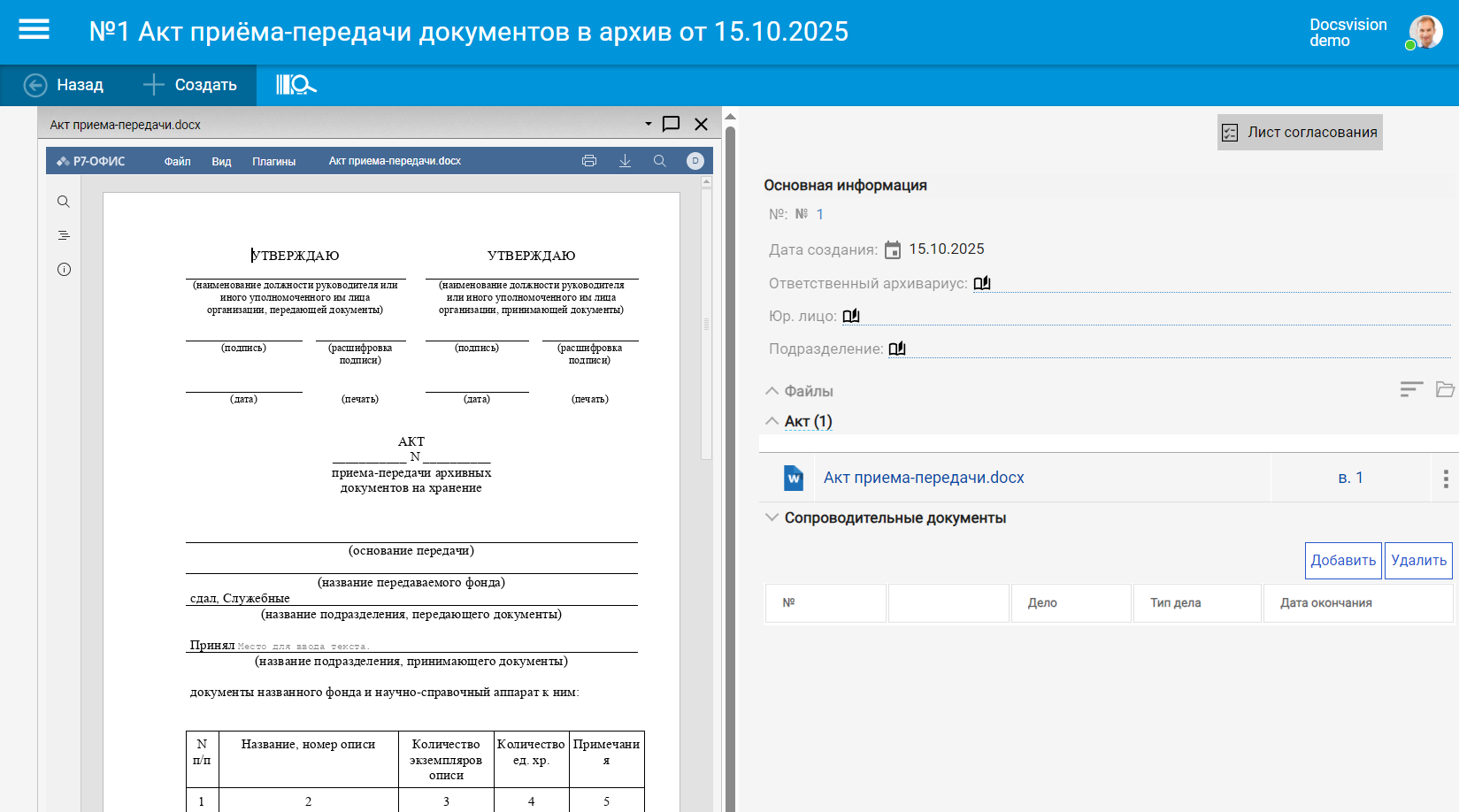This screenshot has width=1459, height=812.
Task: Click the print icon in document viewer
Action: click(x=589, y=161)
